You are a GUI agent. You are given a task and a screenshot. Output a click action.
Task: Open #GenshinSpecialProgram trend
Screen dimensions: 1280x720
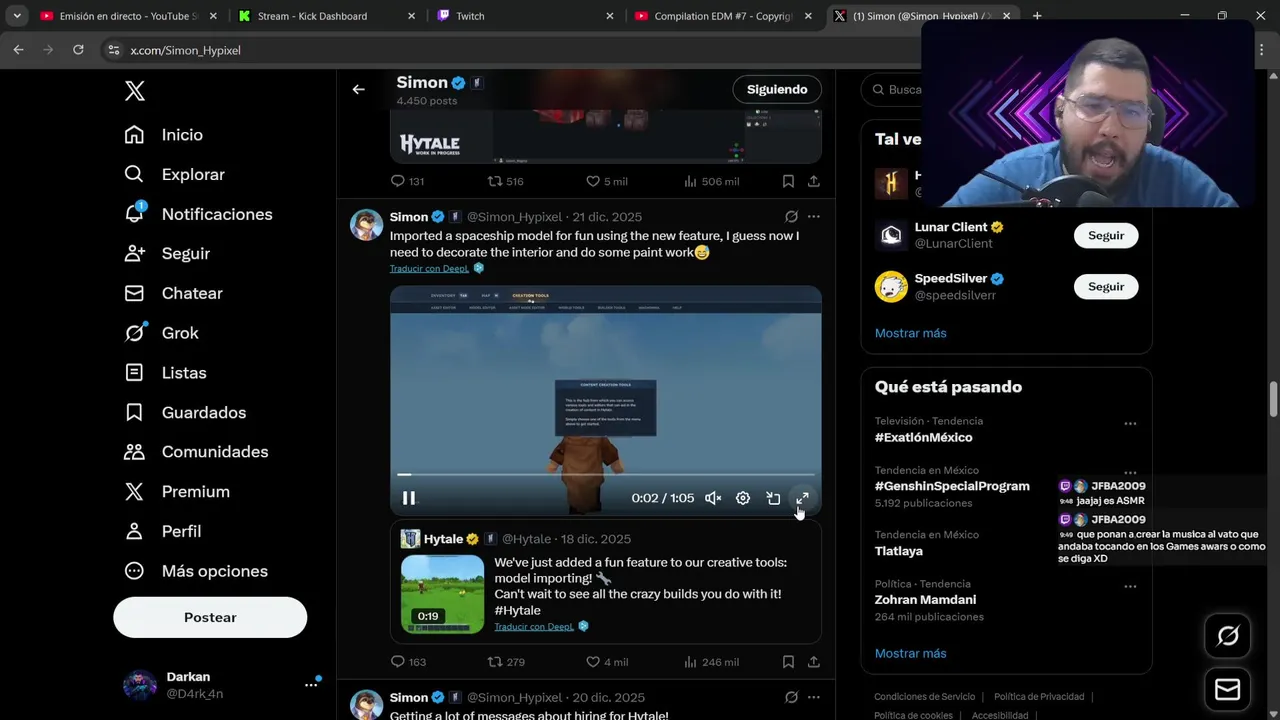click(952, 486)
